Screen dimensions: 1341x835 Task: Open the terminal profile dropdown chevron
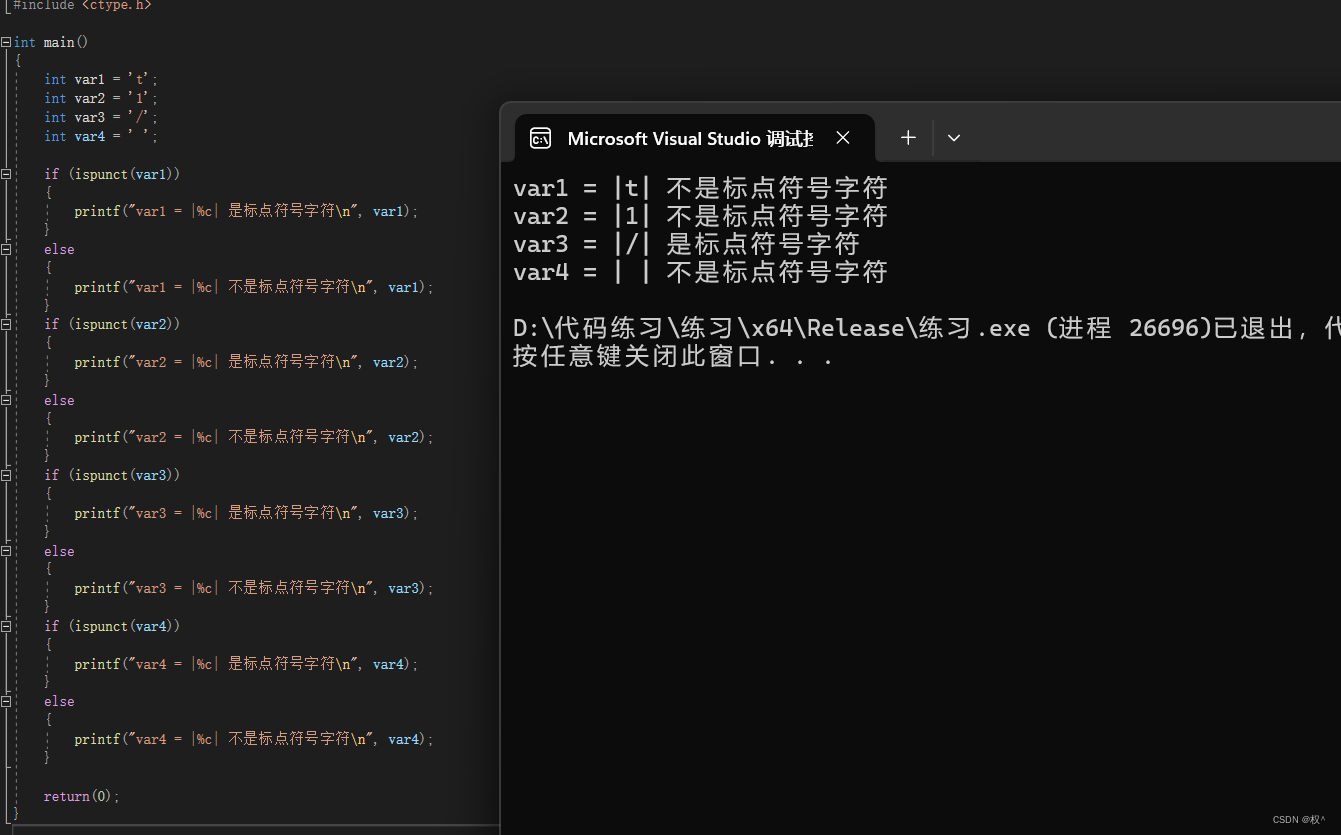click(954, 138)
